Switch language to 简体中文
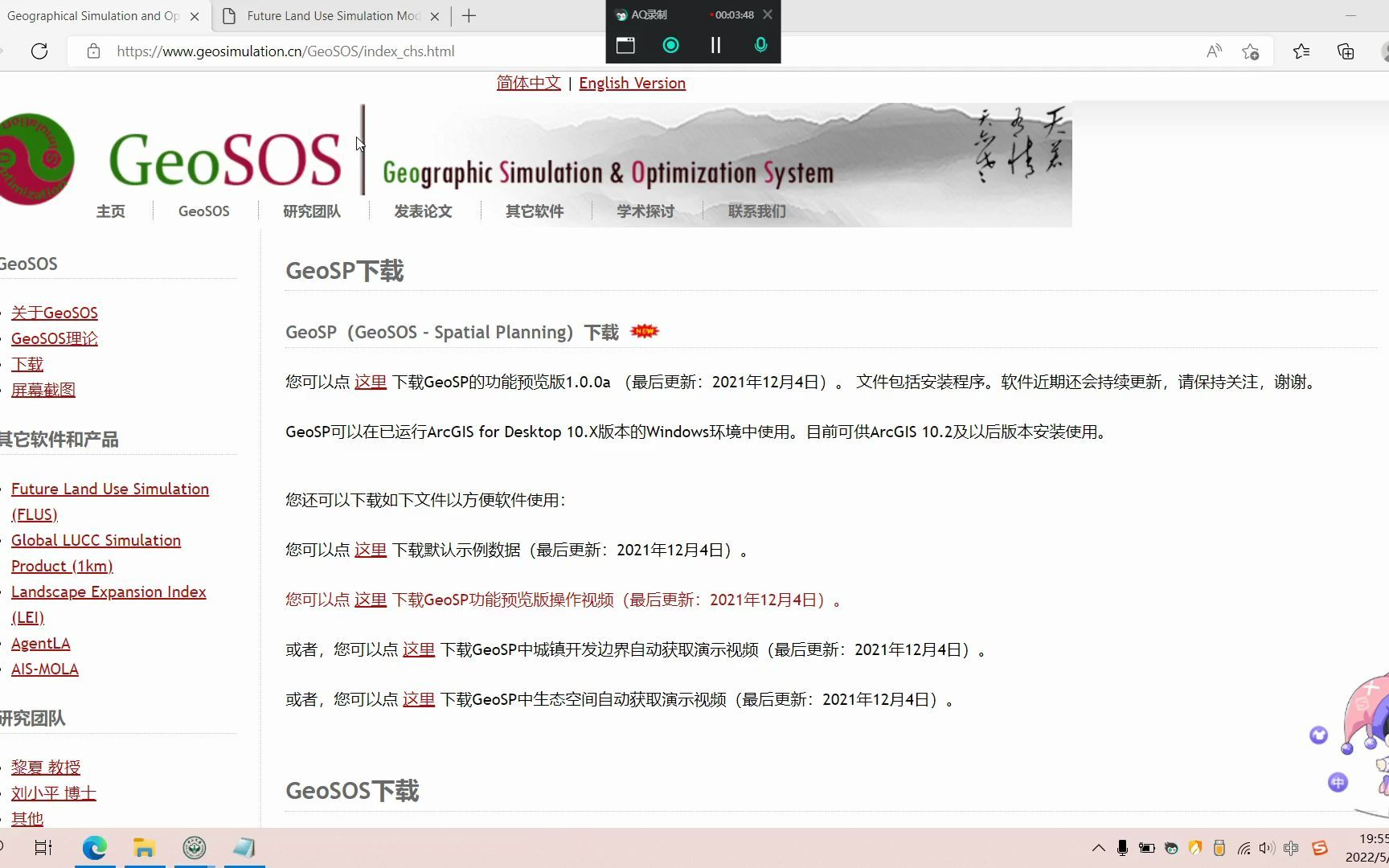Screen dimensions: 1389x868 tap(528, 83)
